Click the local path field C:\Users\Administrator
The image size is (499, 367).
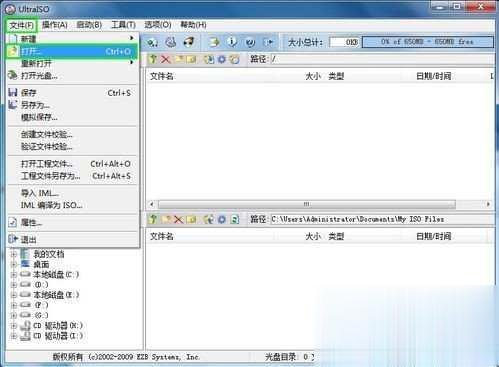[x=382, y=219]
